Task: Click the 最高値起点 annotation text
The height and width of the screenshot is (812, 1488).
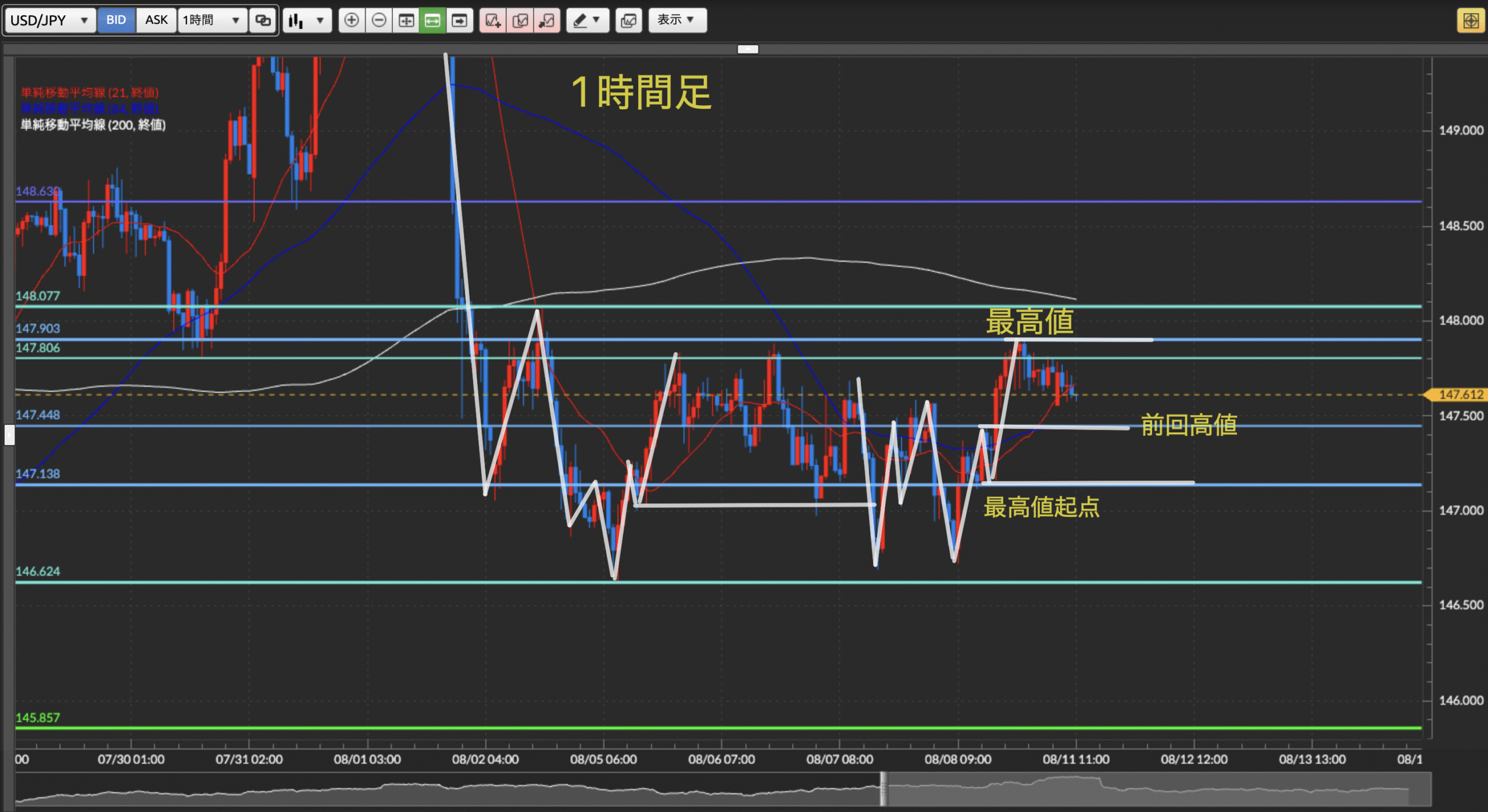Action: coord(1042,507)
